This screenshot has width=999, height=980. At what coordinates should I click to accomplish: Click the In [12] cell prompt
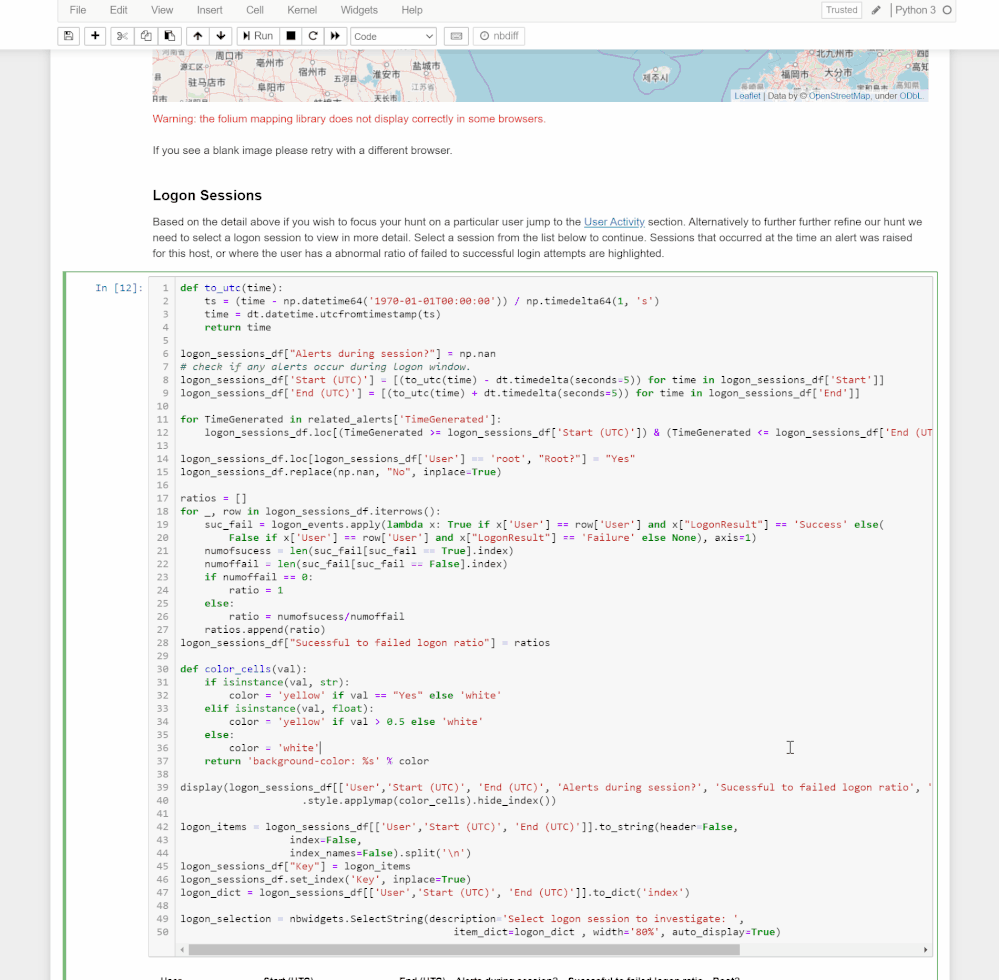119,288
